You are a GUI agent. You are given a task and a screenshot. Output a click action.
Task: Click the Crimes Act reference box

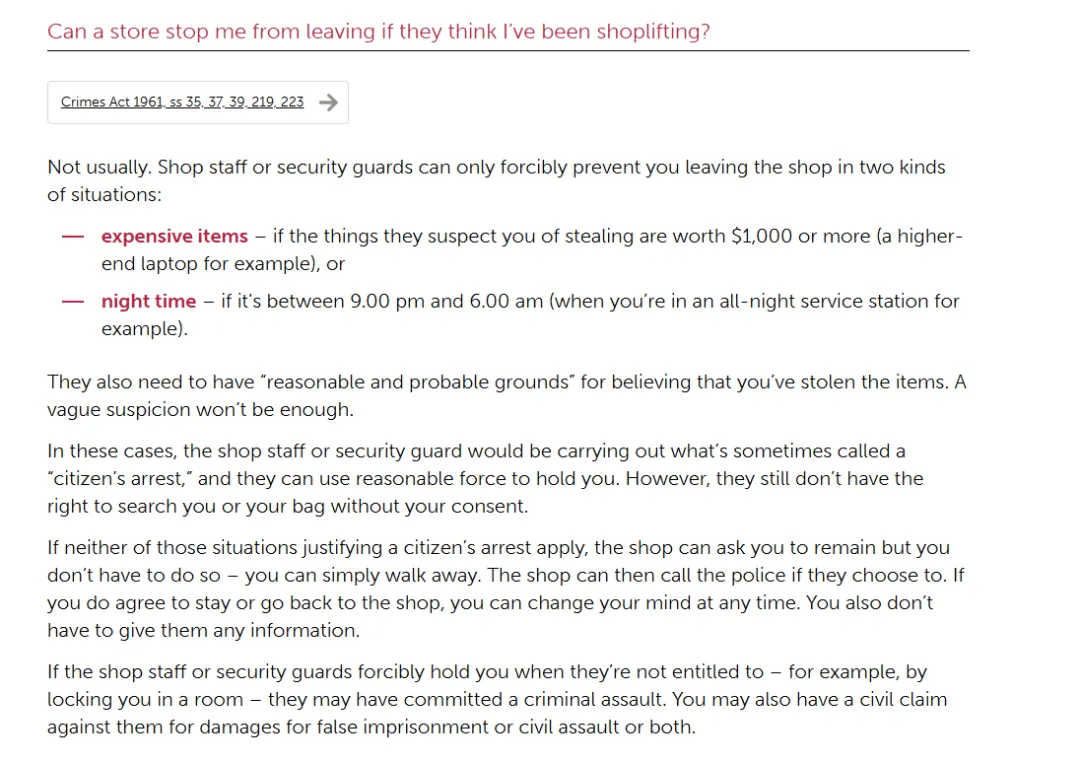tap(198, 103)
